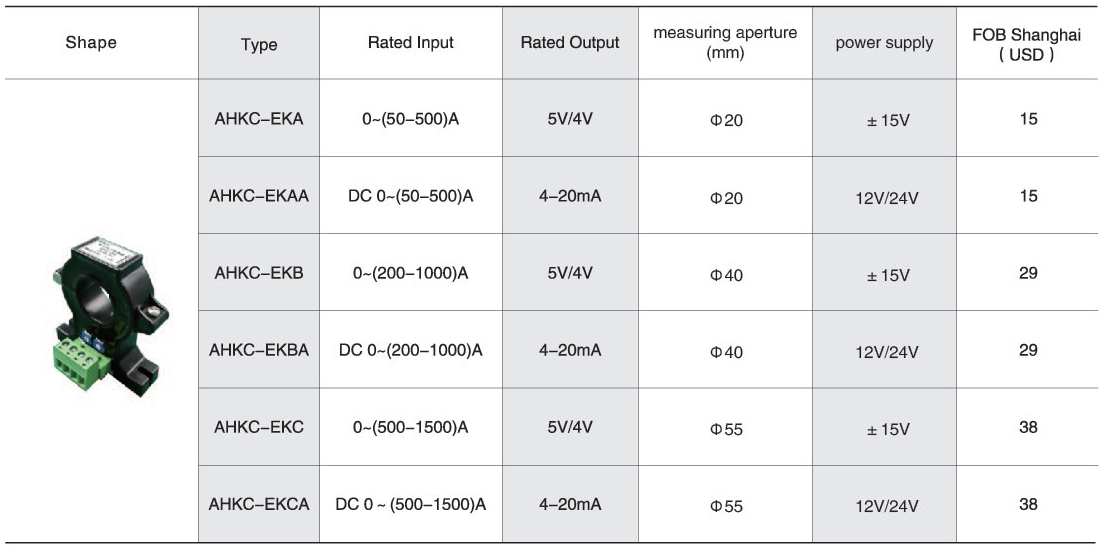Click the 12V/24V supply for AHKC-EKAA
Image resolution: width=1099 pixels, height=548 pixels.
887,198
